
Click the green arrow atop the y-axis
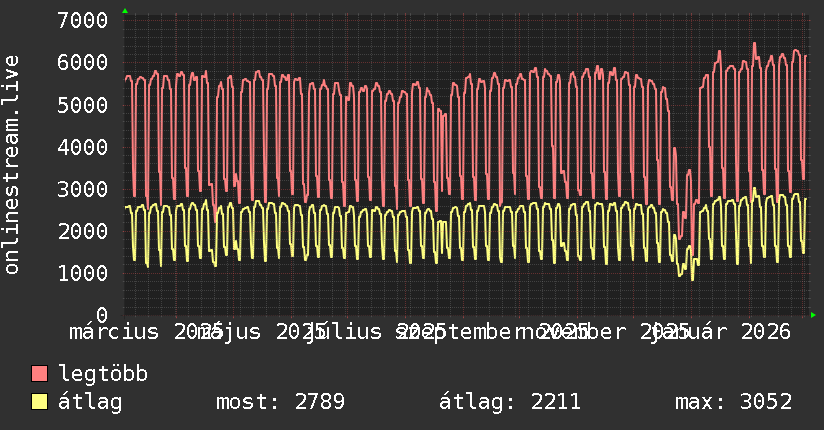pyautogui.click(x=125, y=11)
